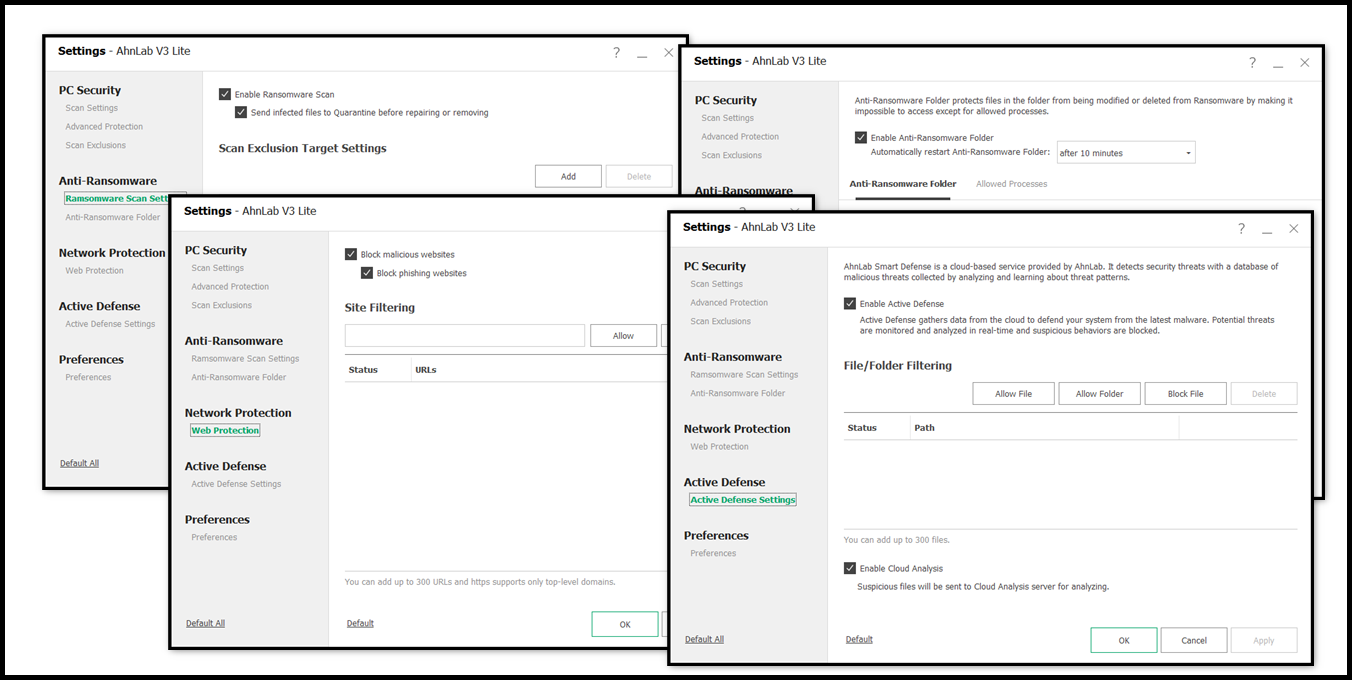This screenshot has width=1352, height=680.
Task: Select the highlighted Web Protection sidebar item
Action: pyautogui.click(x=225, y=431)
